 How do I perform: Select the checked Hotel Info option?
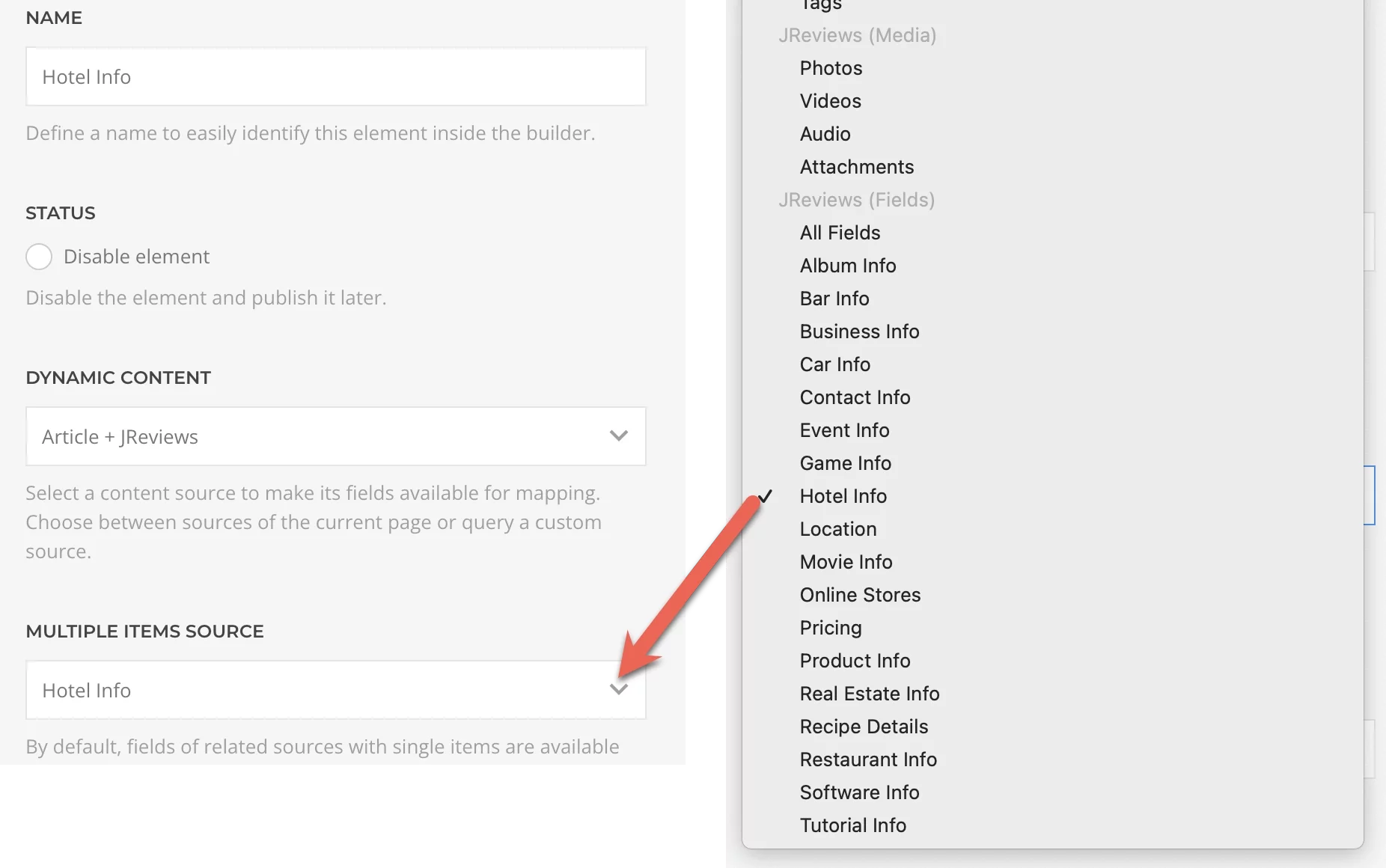843,496
